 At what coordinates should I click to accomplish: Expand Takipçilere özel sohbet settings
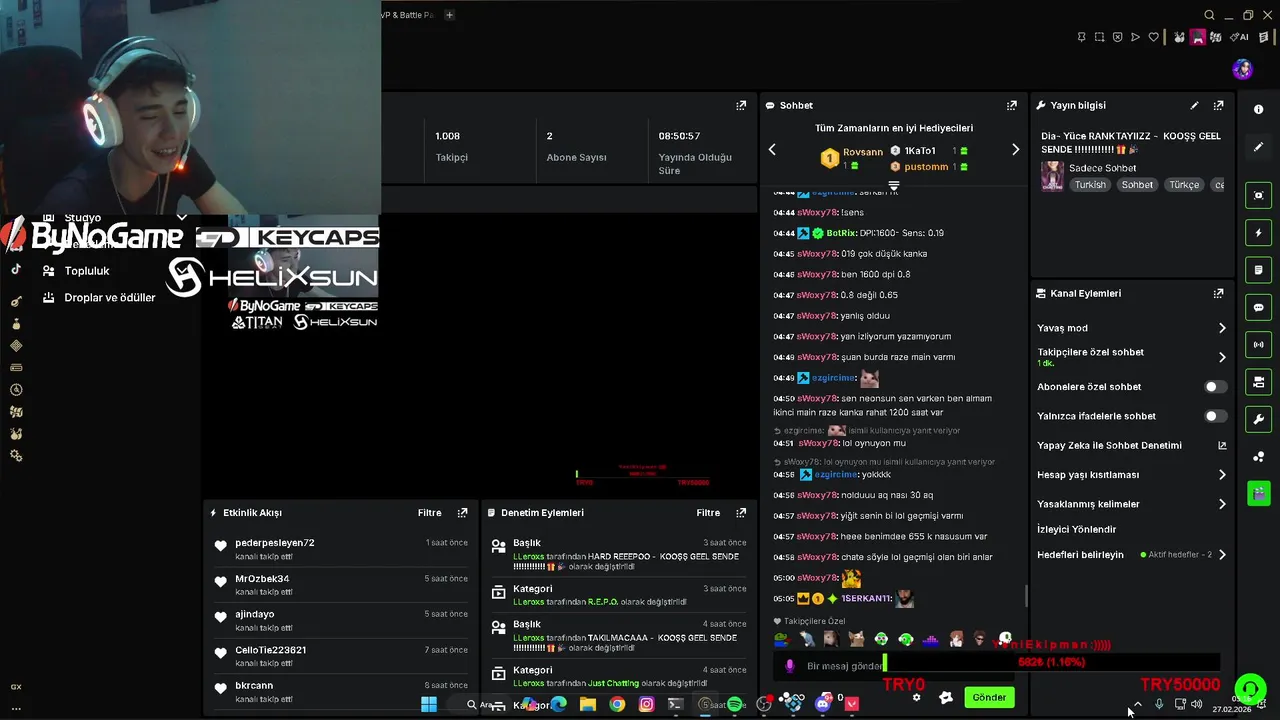point(1222,357)
